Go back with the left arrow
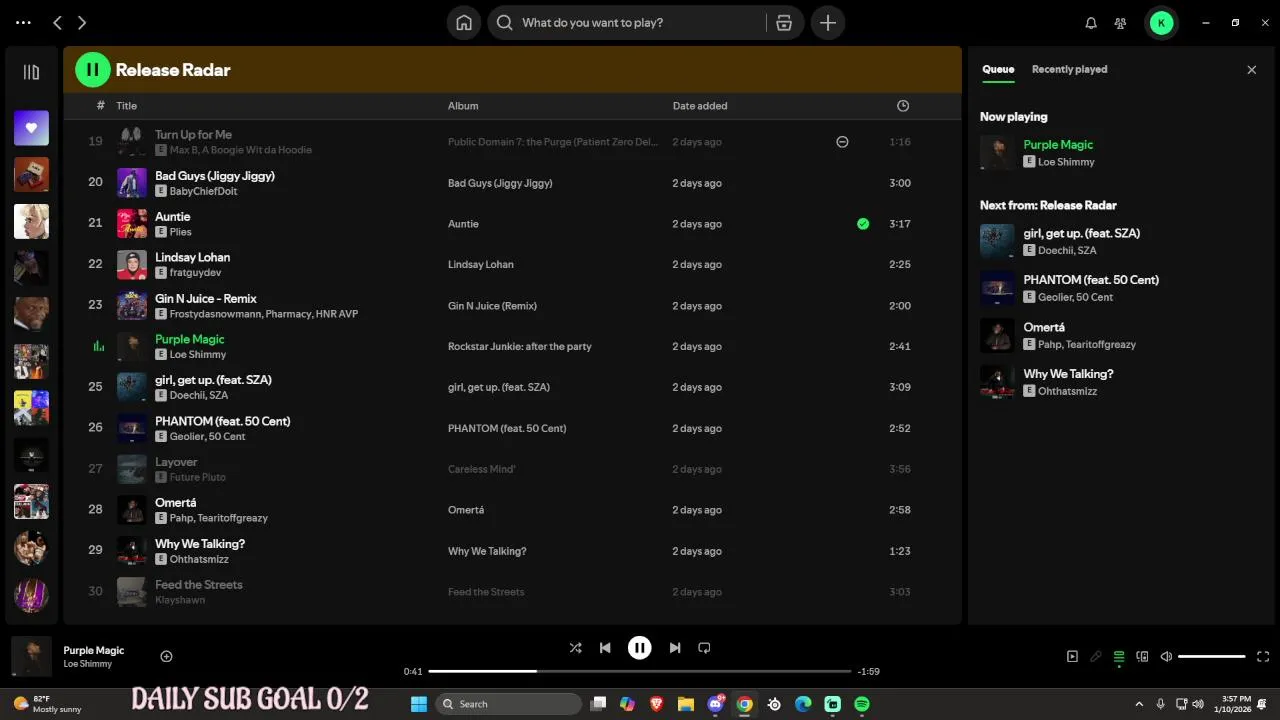This screenshot has width=1280, height=720. tap(58, 23)
